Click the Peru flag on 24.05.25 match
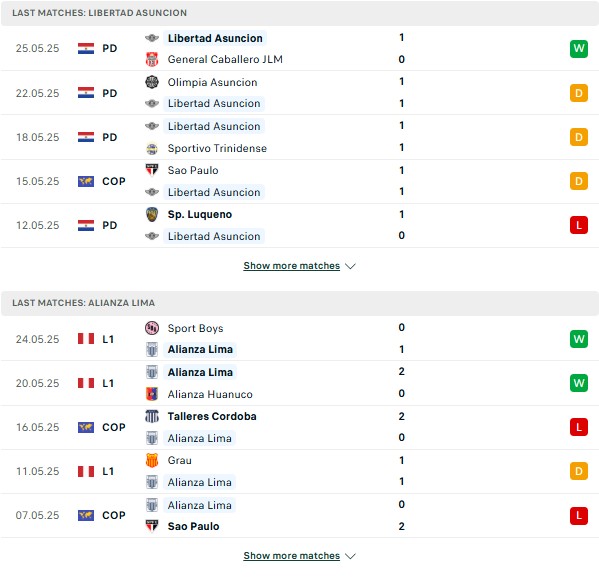The width and height of the screenshot is (599, 580). click(x=86, y=339)
